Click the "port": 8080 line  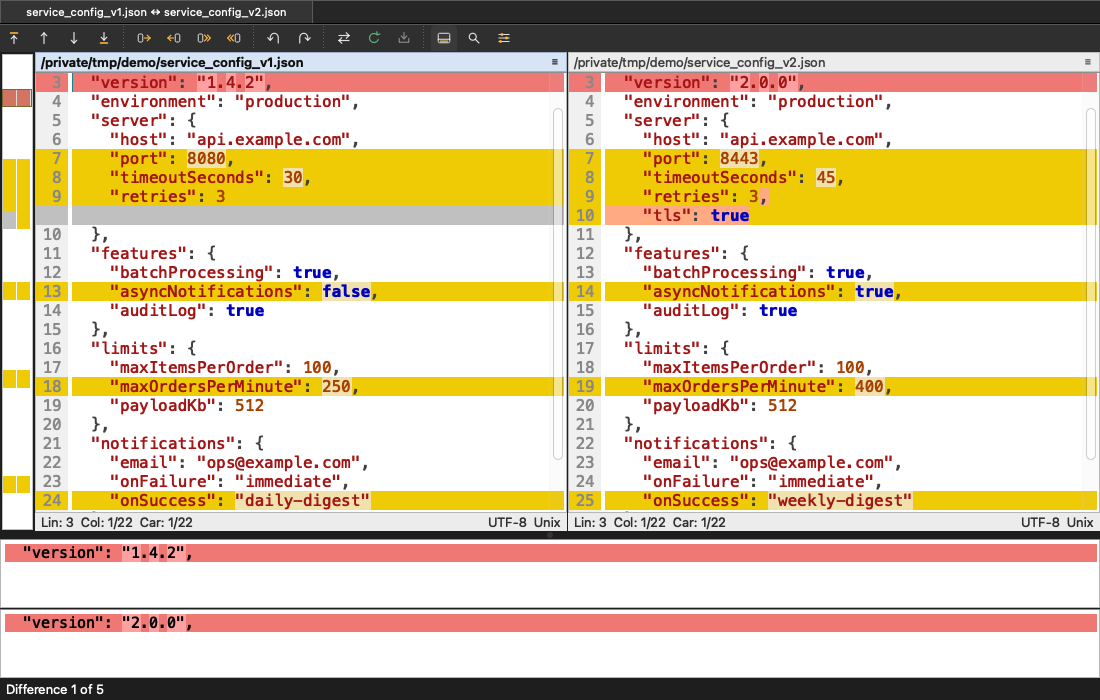coord(318,159)
